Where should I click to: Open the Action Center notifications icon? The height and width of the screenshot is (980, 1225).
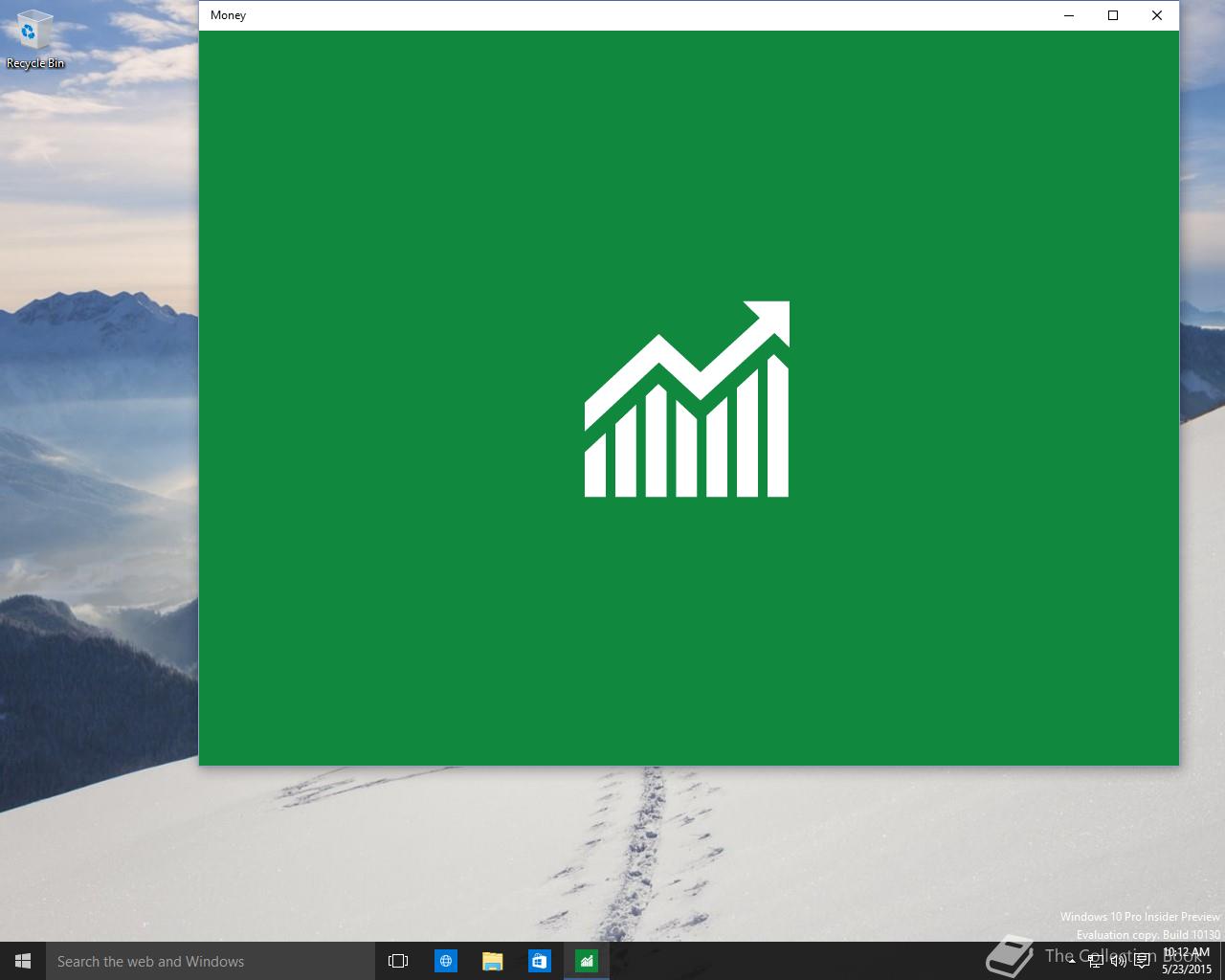(x=1142, y=962)
